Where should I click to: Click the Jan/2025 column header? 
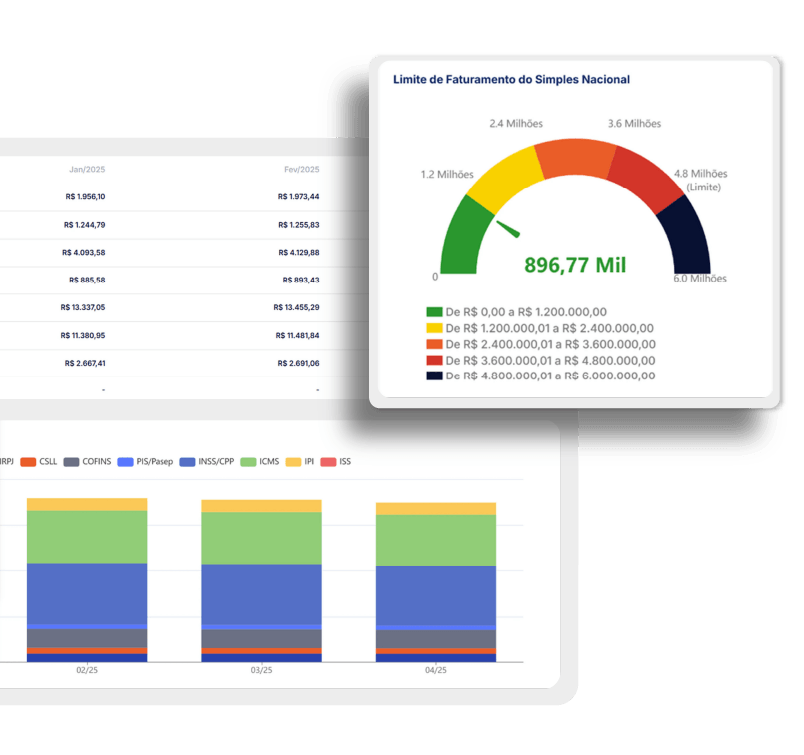pyautogui.click(x=86, y=170)
